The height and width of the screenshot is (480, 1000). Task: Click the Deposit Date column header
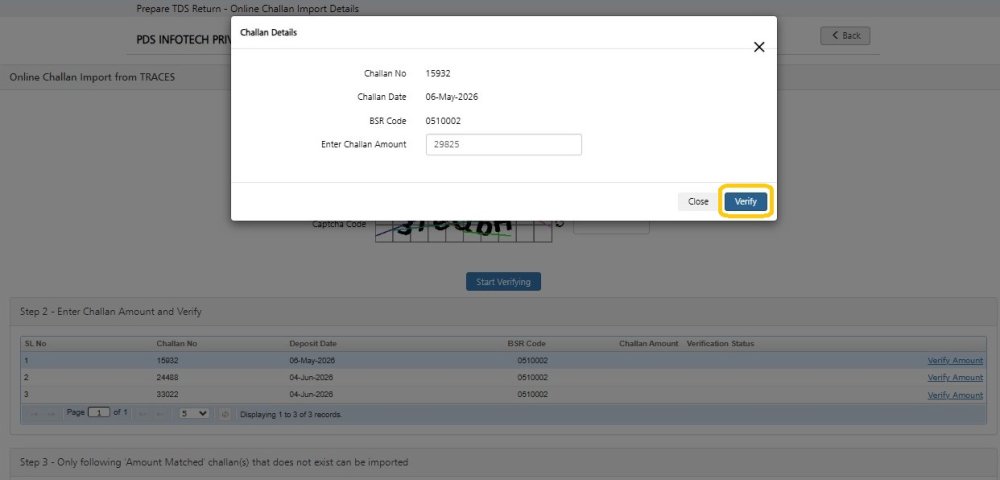pyautogui.click(x=312, y=344)
